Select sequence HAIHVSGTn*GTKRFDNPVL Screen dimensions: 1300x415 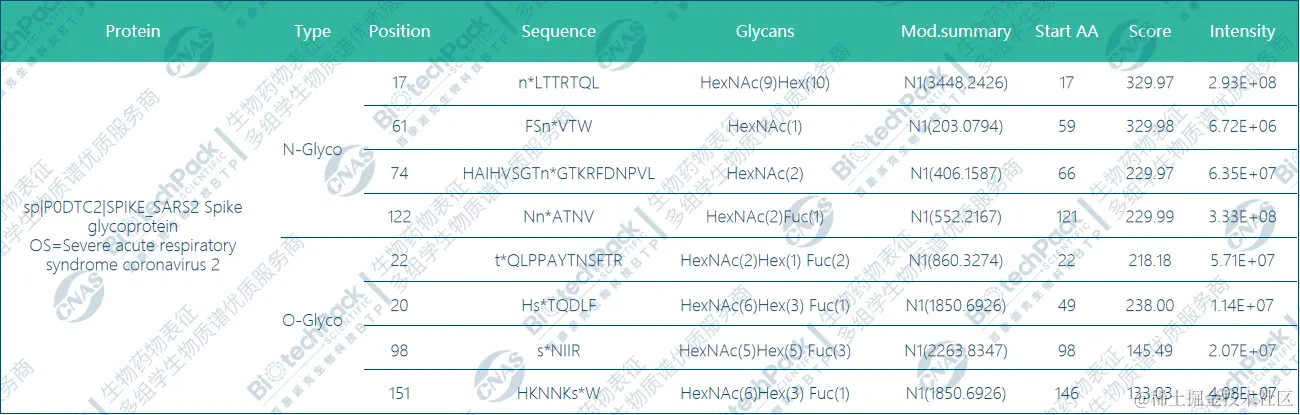[558, 173]
